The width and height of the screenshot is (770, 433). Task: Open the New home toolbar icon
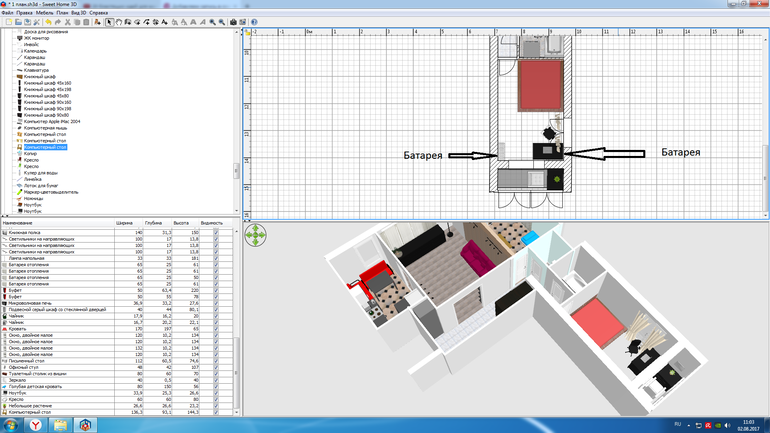pos(8,21)
